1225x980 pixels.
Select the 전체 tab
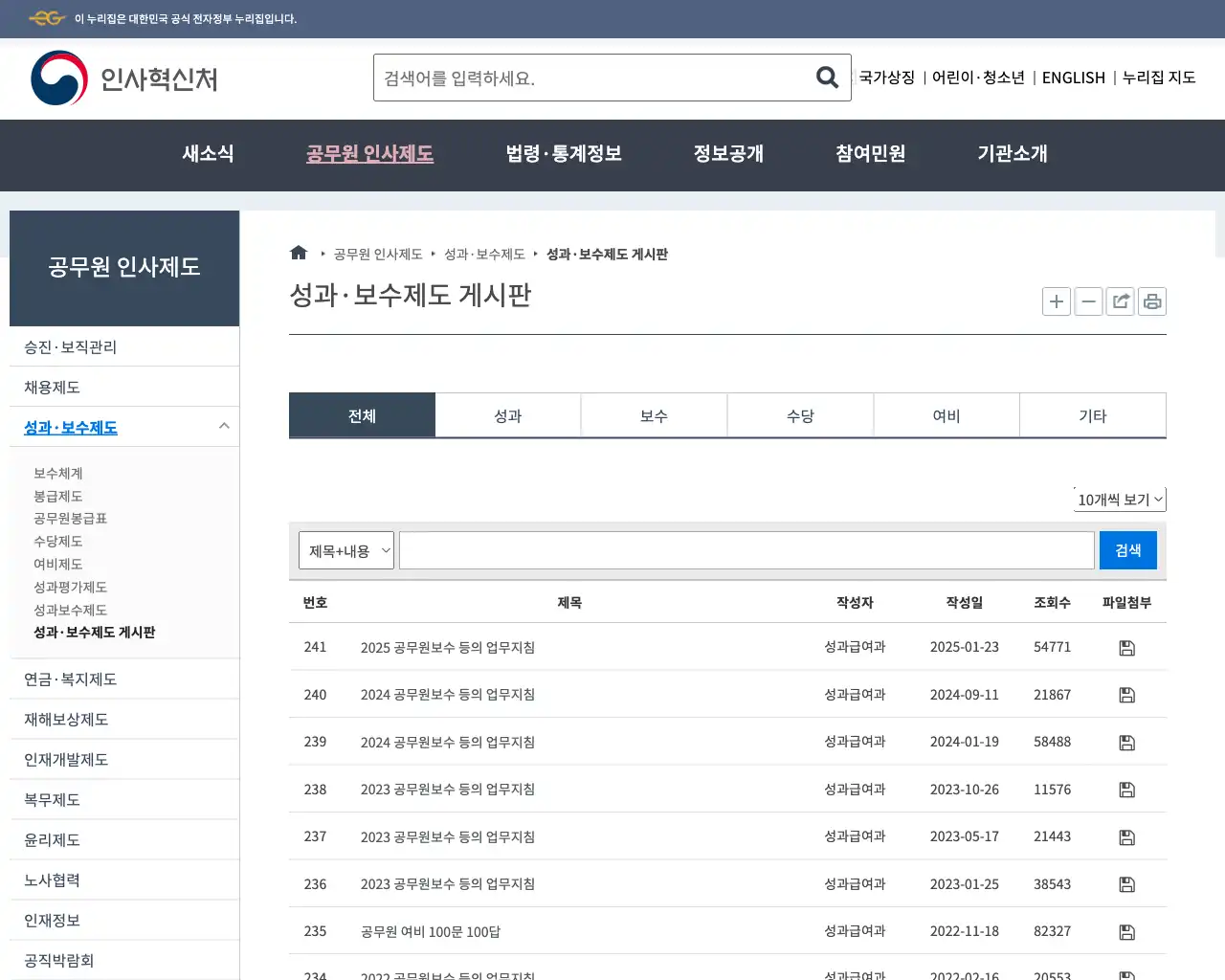click(x=362, y=415)
